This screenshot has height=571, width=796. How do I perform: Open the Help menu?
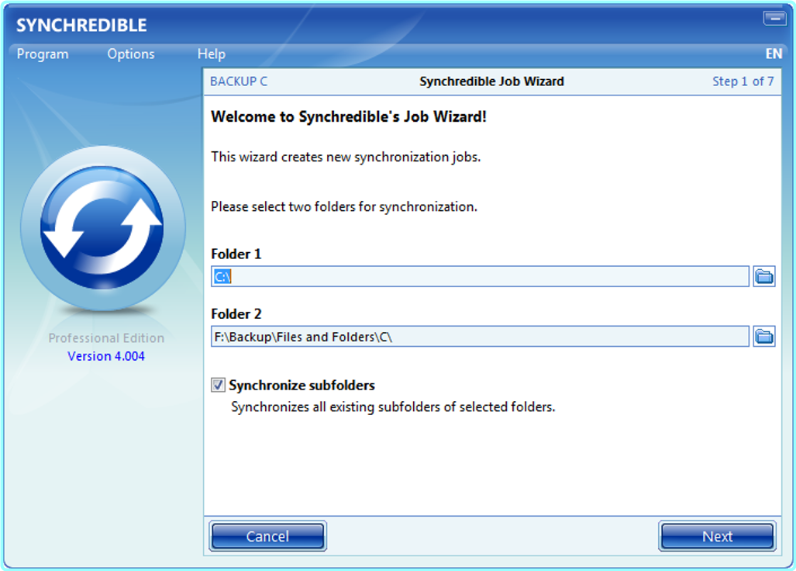tap(211, 54)
